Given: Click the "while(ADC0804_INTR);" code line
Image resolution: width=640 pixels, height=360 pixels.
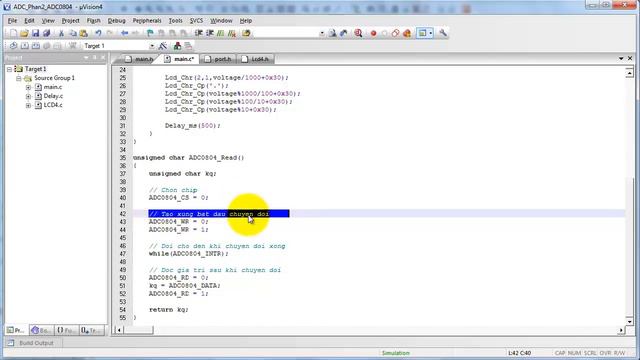Looking at the screenshot, I should coord(189,254).
